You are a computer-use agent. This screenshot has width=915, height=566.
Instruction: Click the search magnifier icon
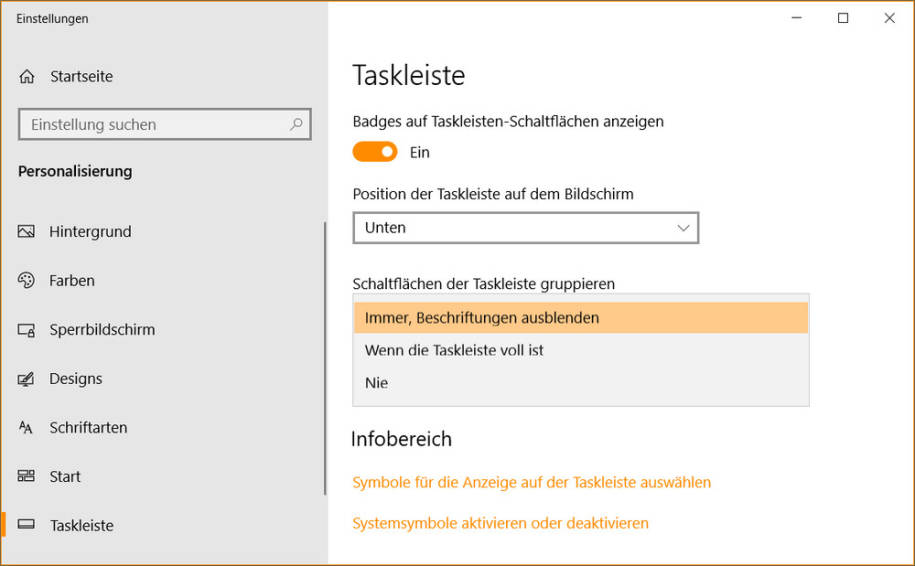[x=296, y=125]
